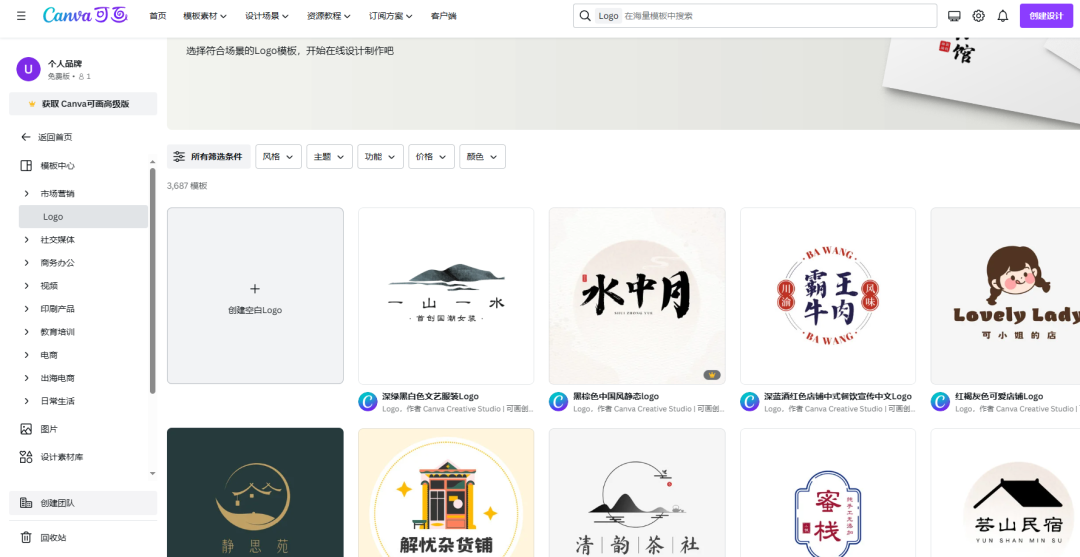Open the 霸王牛肉 logo template thumbnail
The image size is (1080, 557).
pos(828,296)
